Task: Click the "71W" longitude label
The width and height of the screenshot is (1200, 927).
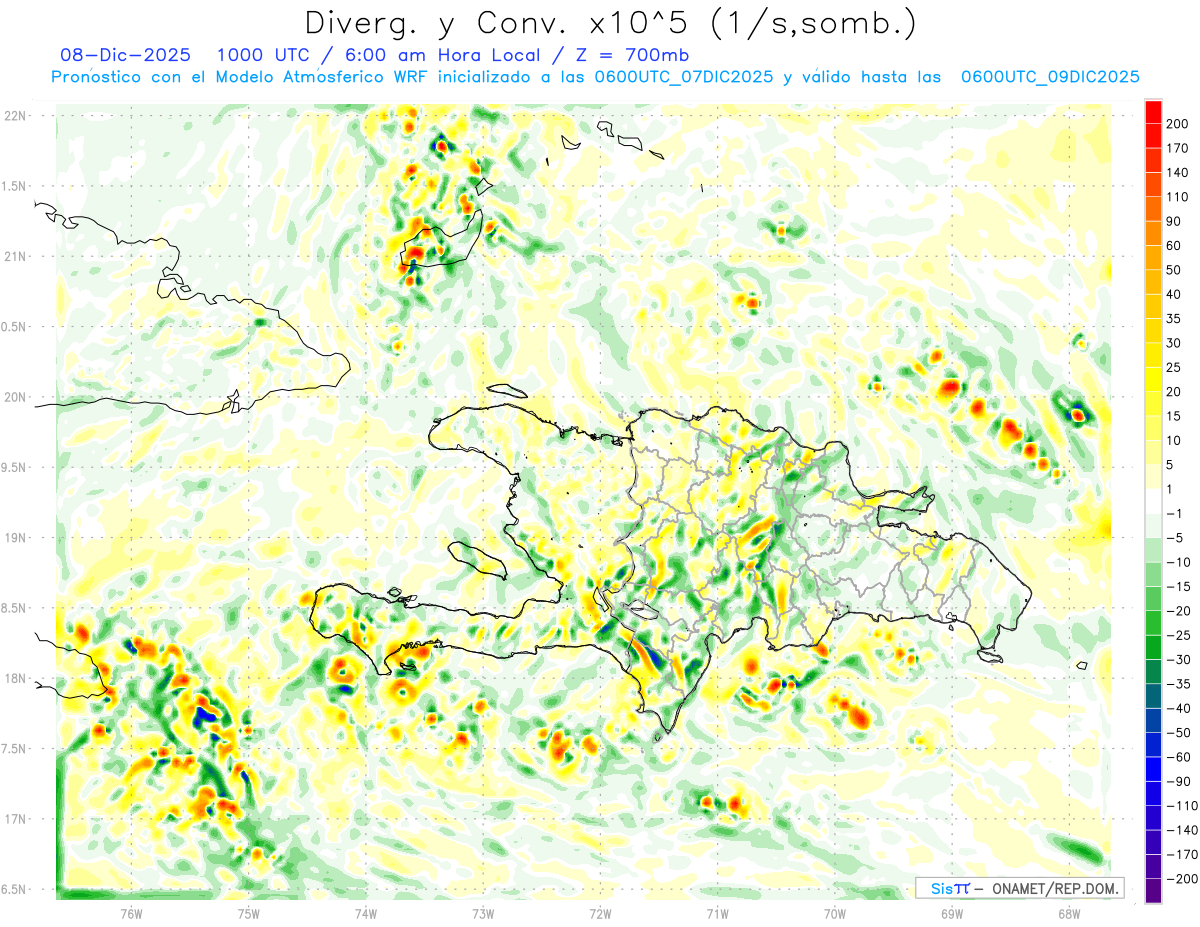Action: click(x=717, y=913)
